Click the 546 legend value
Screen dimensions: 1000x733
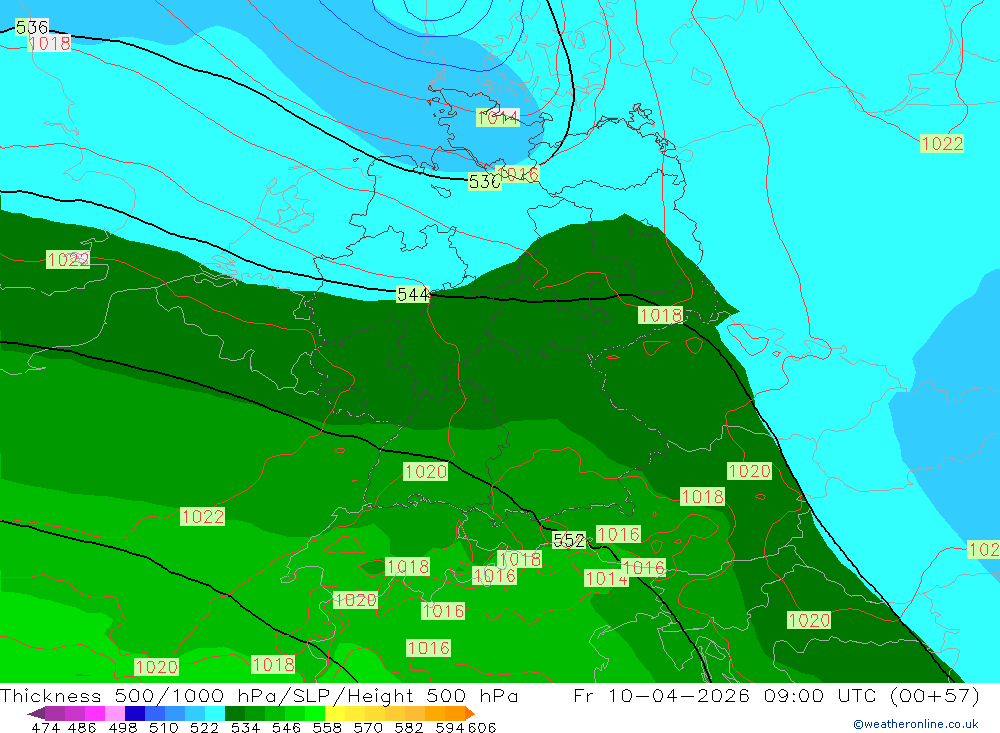click(286, 727)
